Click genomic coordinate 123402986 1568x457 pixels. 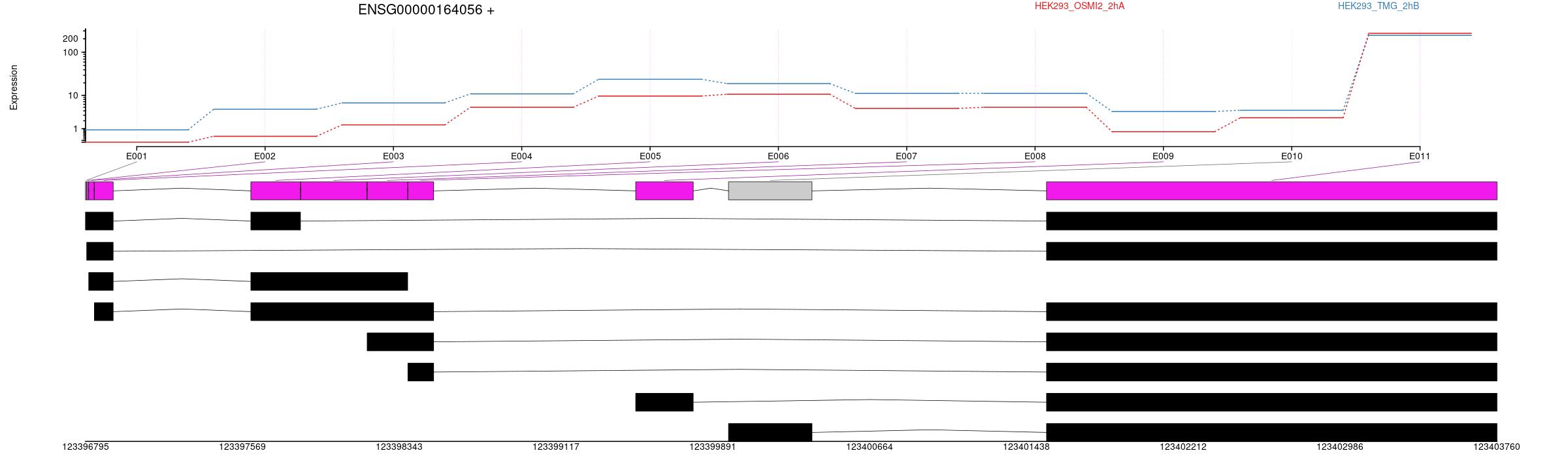(1340, 447)
